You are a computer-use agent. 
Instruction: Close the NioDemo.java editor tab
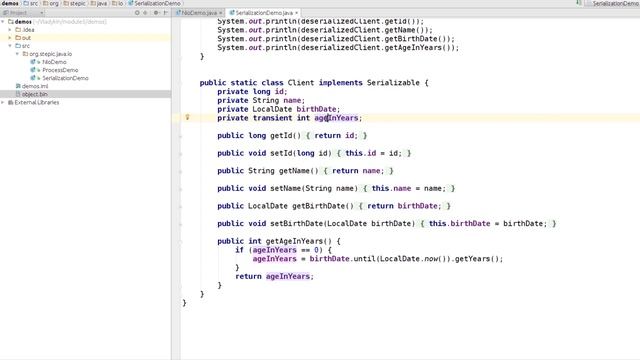coord(220,13)
